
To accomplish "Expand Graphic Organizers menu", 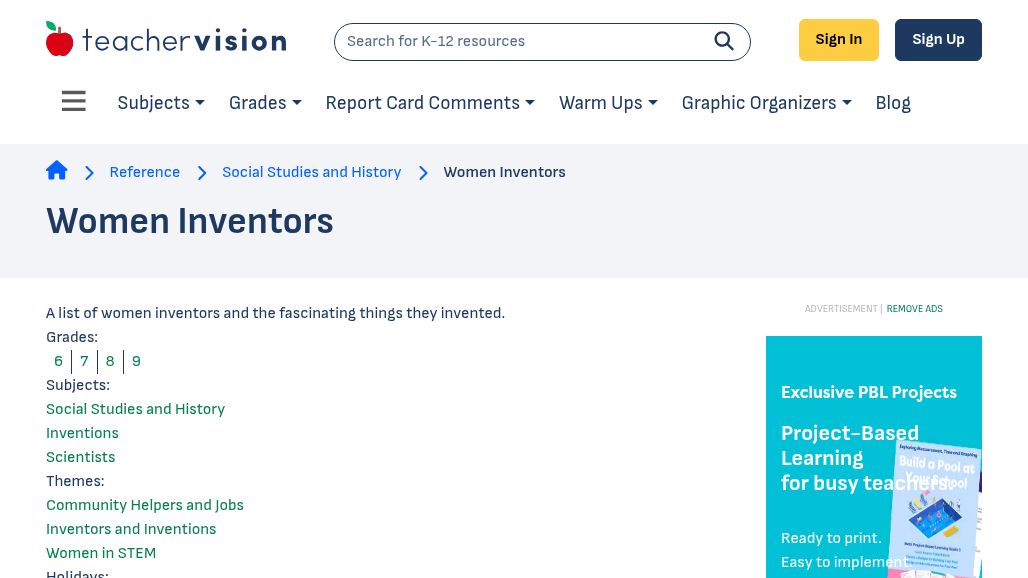I will (766, 103).
